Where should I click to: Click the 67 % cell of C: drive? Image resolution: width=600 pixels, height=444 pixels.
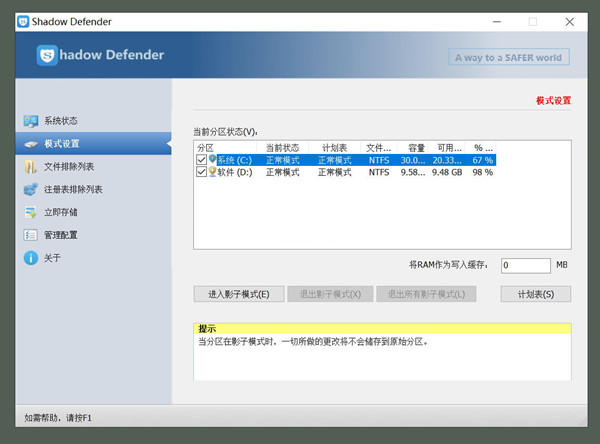point(483,160)
